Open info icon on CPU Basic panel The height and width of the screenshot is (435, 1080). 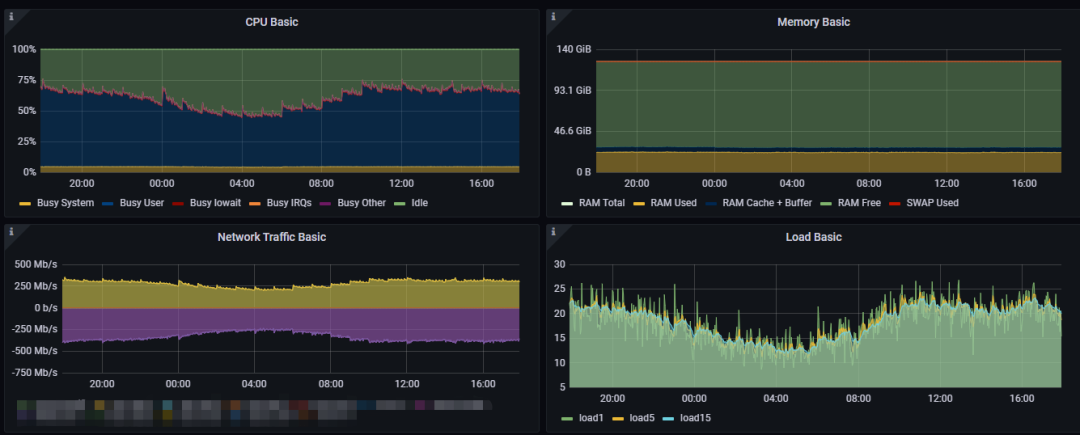12,17
